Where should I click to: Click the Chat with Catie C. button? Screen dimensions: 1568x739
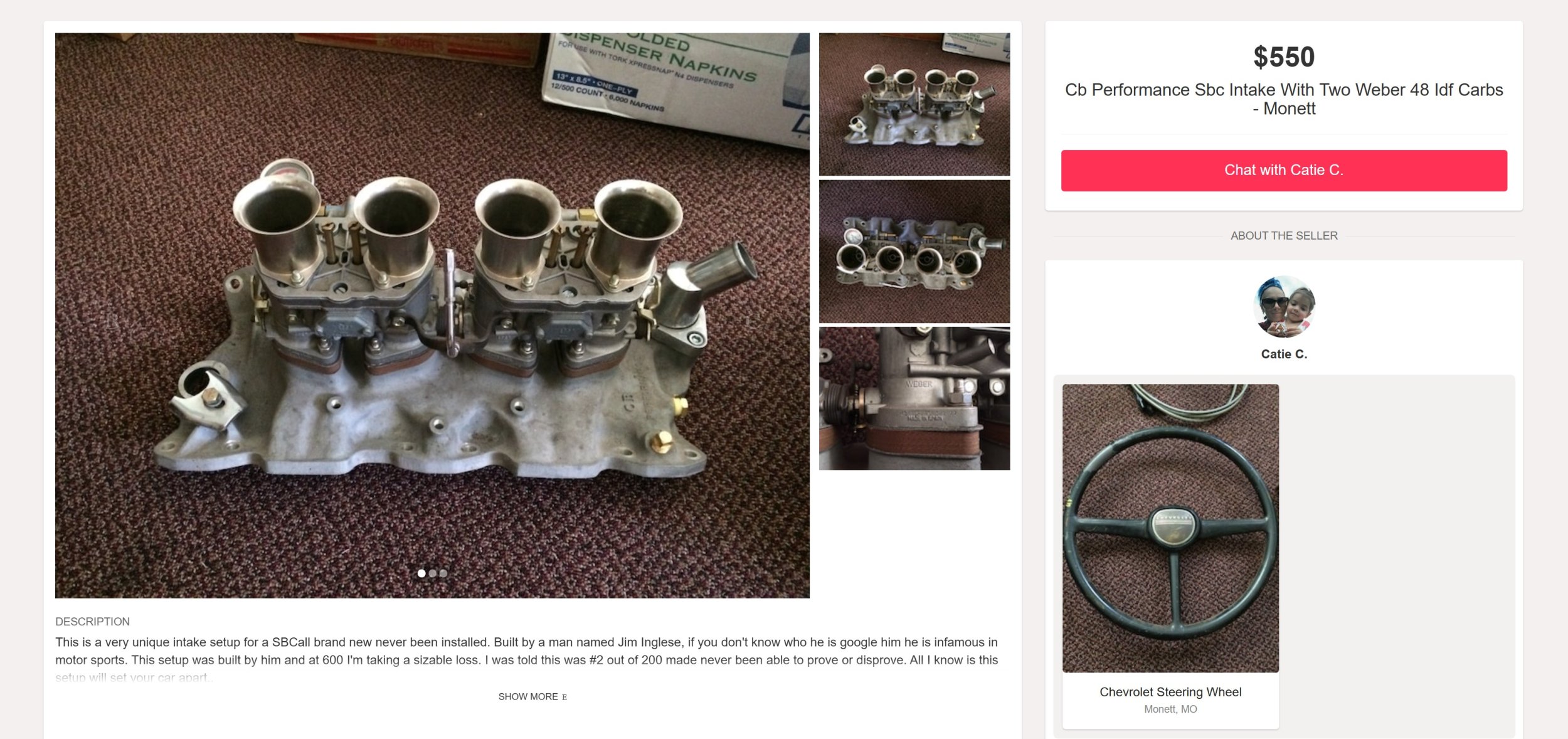1283,170
